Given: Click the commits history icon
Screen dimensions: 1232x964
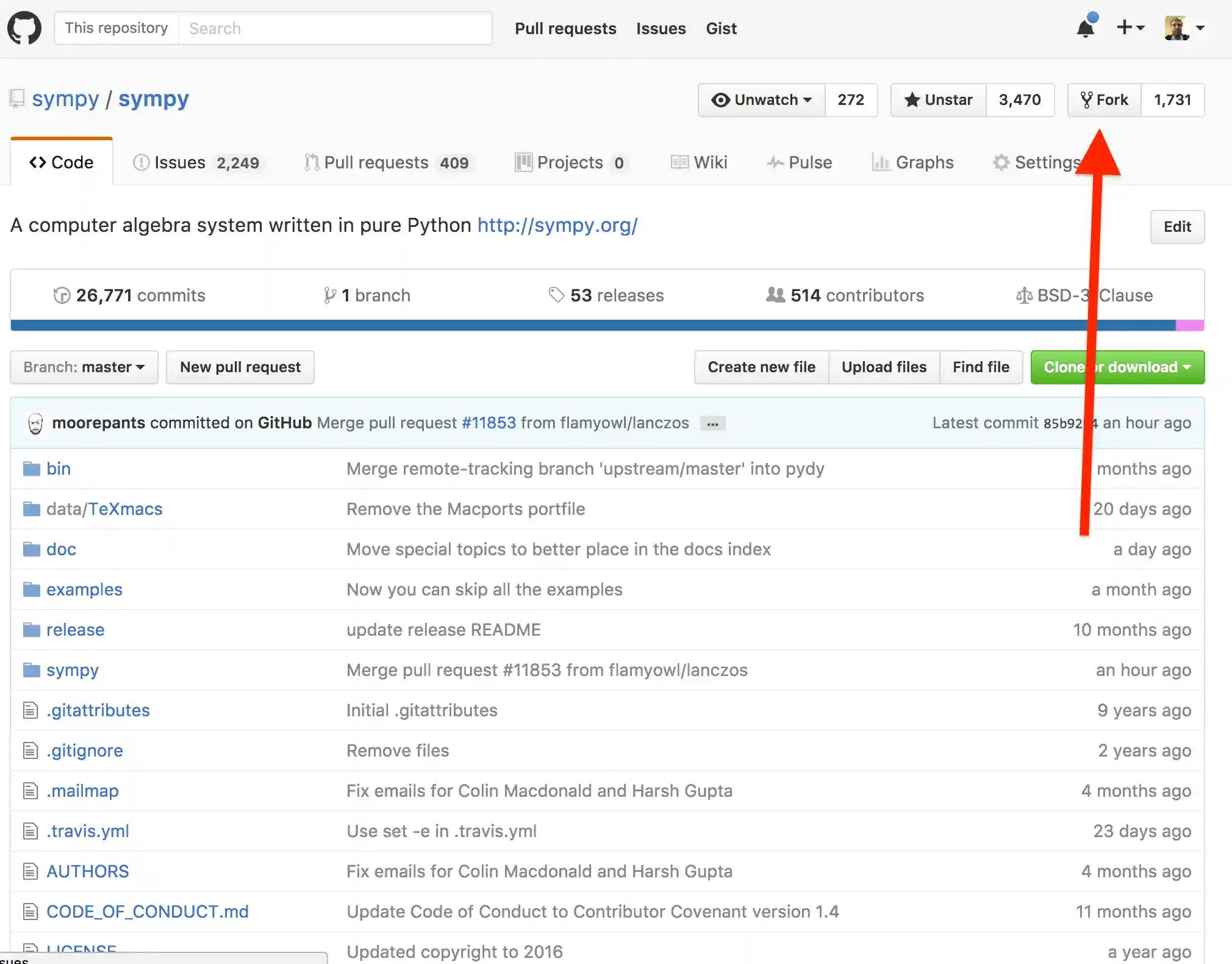Looking at the screenshot, I should pyautogui.click(x=62, y=295).
